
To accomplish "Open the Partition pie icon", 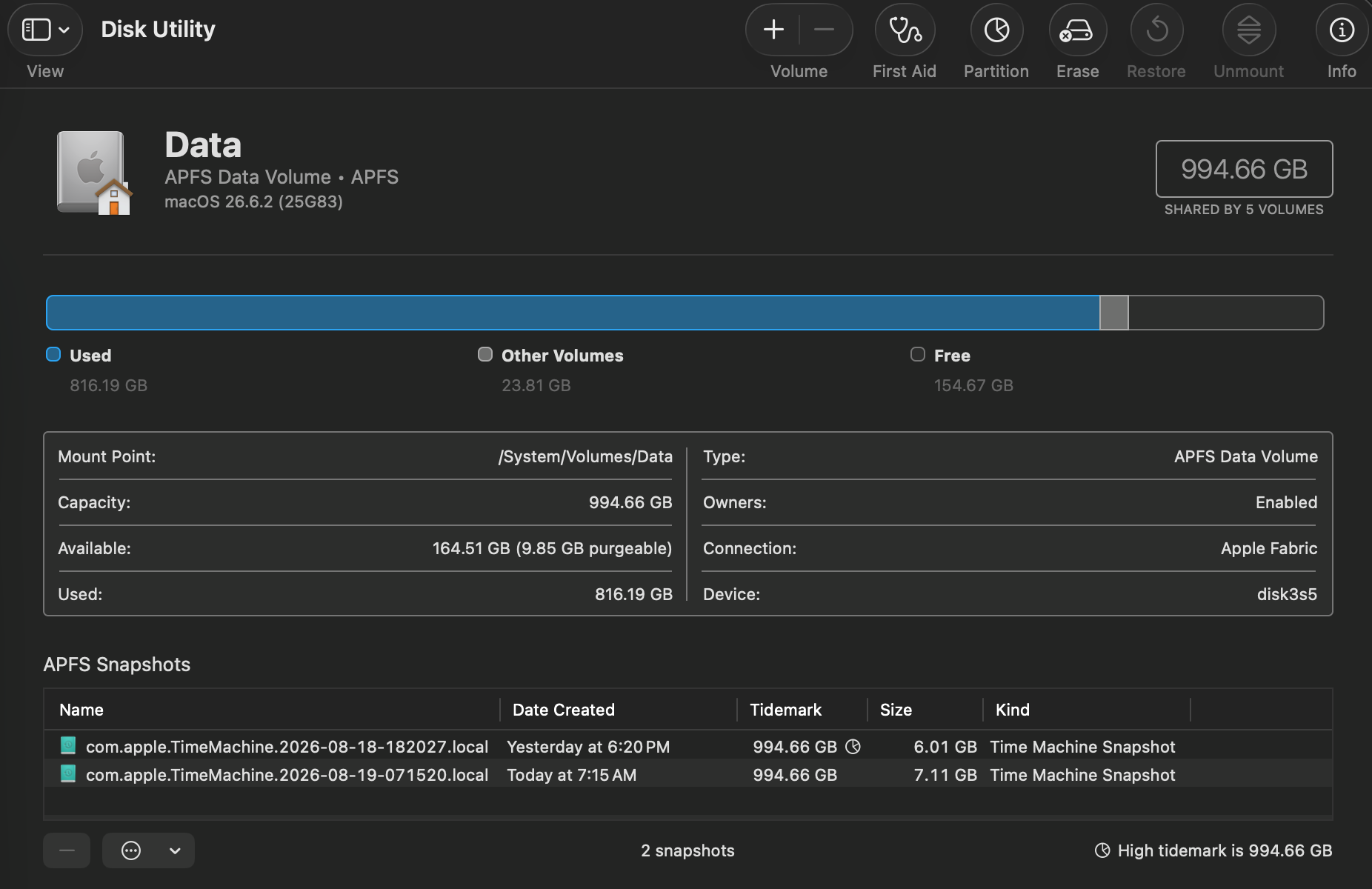I will (996, 30).
